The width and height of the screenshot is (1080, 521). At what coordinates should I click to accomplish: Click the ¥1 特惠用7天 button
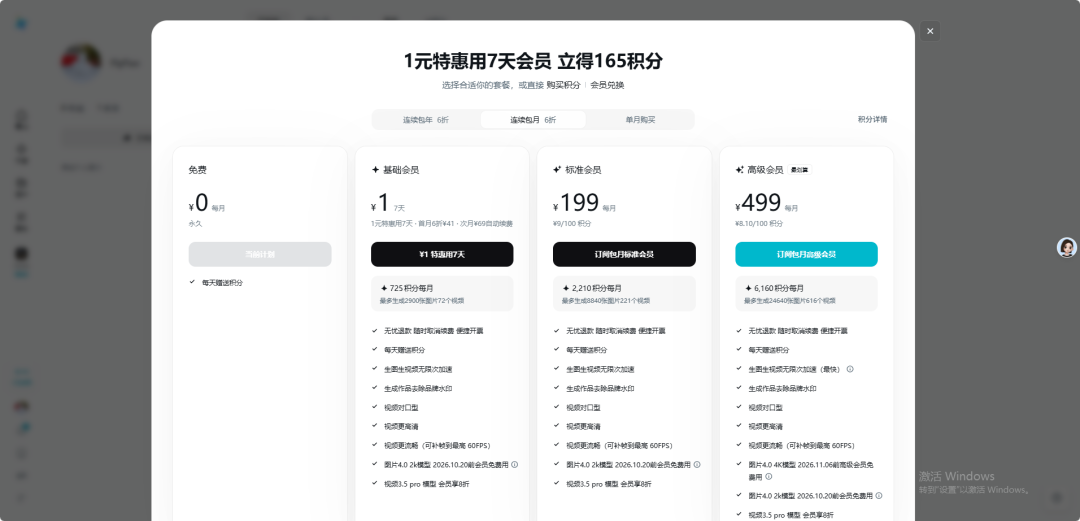(442, 254)
